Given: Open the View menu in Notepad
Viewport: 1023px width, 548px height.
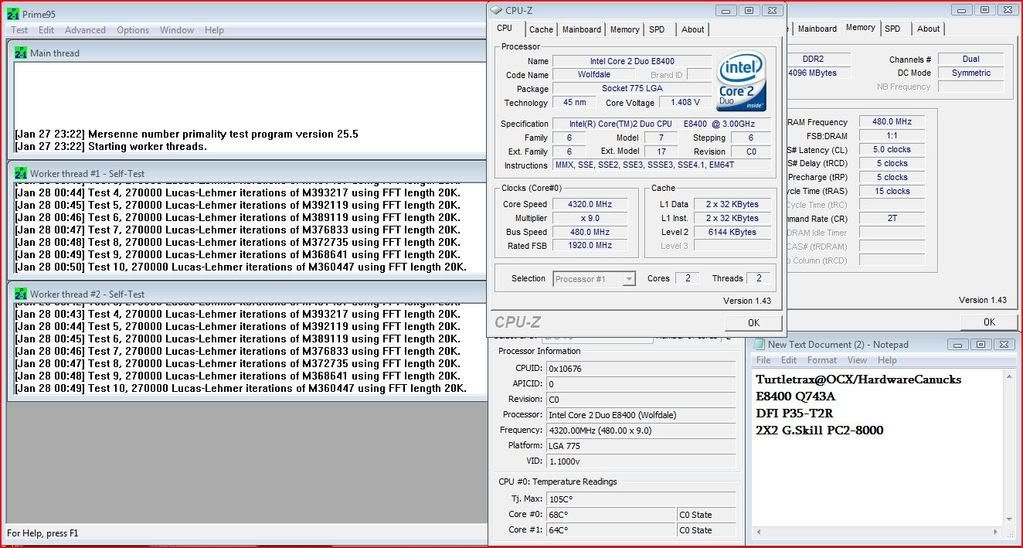Looking at the screenshot, I should 857,360.
